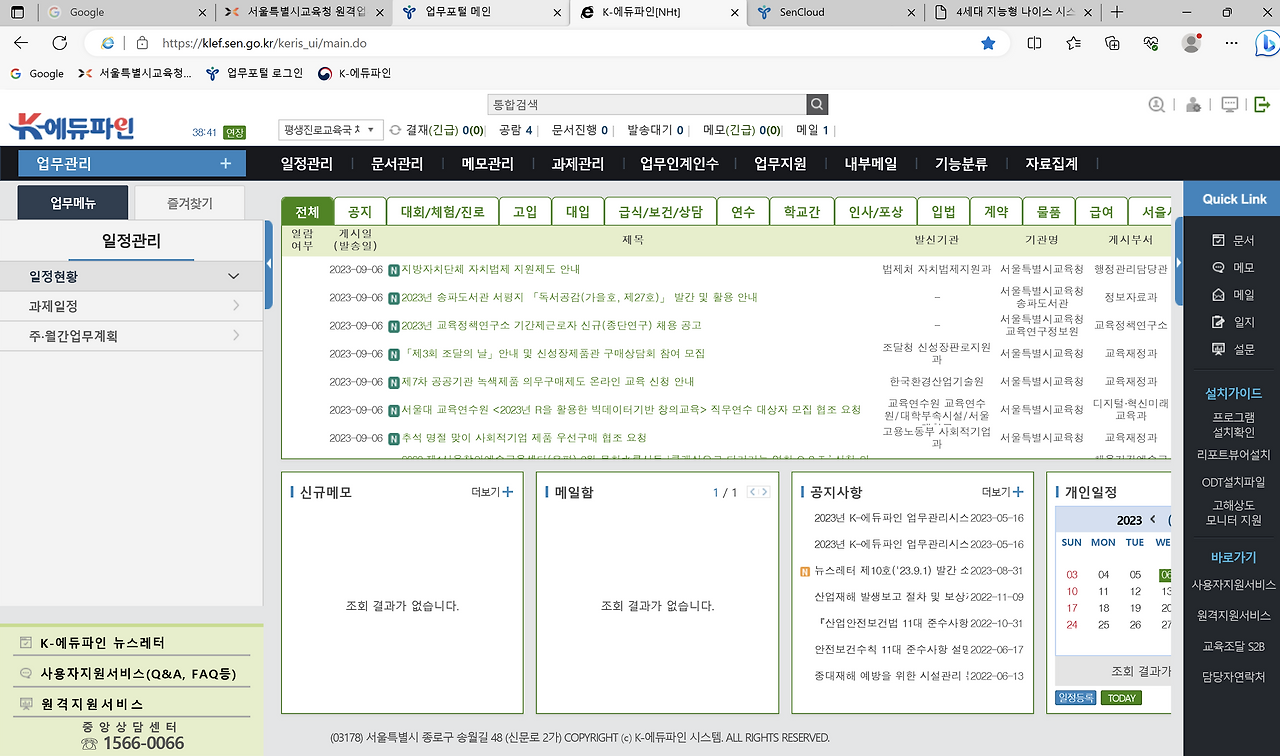The image size is (1280, 756).
Task: Open the 뉴스레터 제10호 notice
Action: pos(891,570)
